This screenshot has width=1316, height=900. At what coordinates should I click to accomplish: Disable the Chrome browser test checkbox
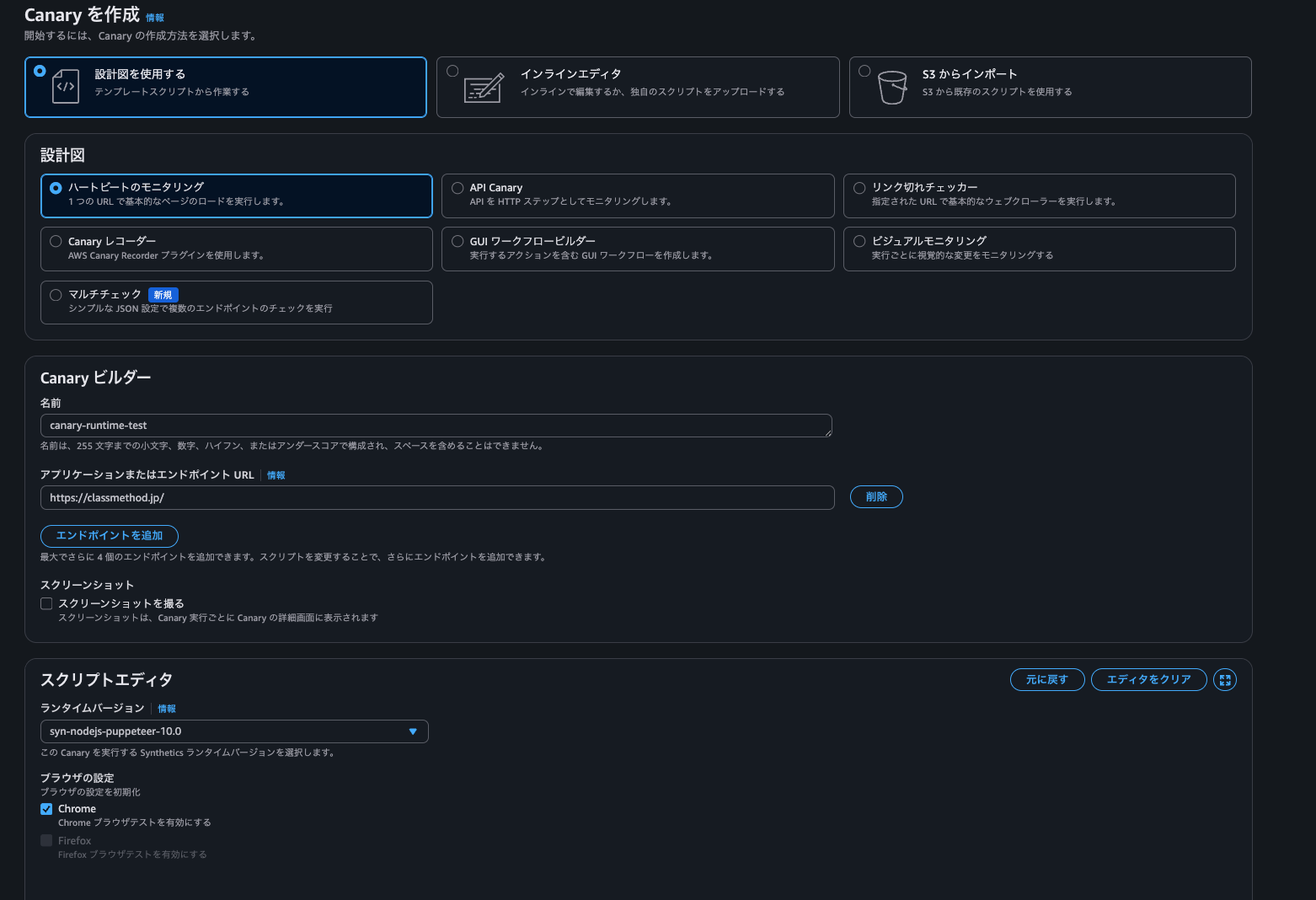tap(46, 808)
